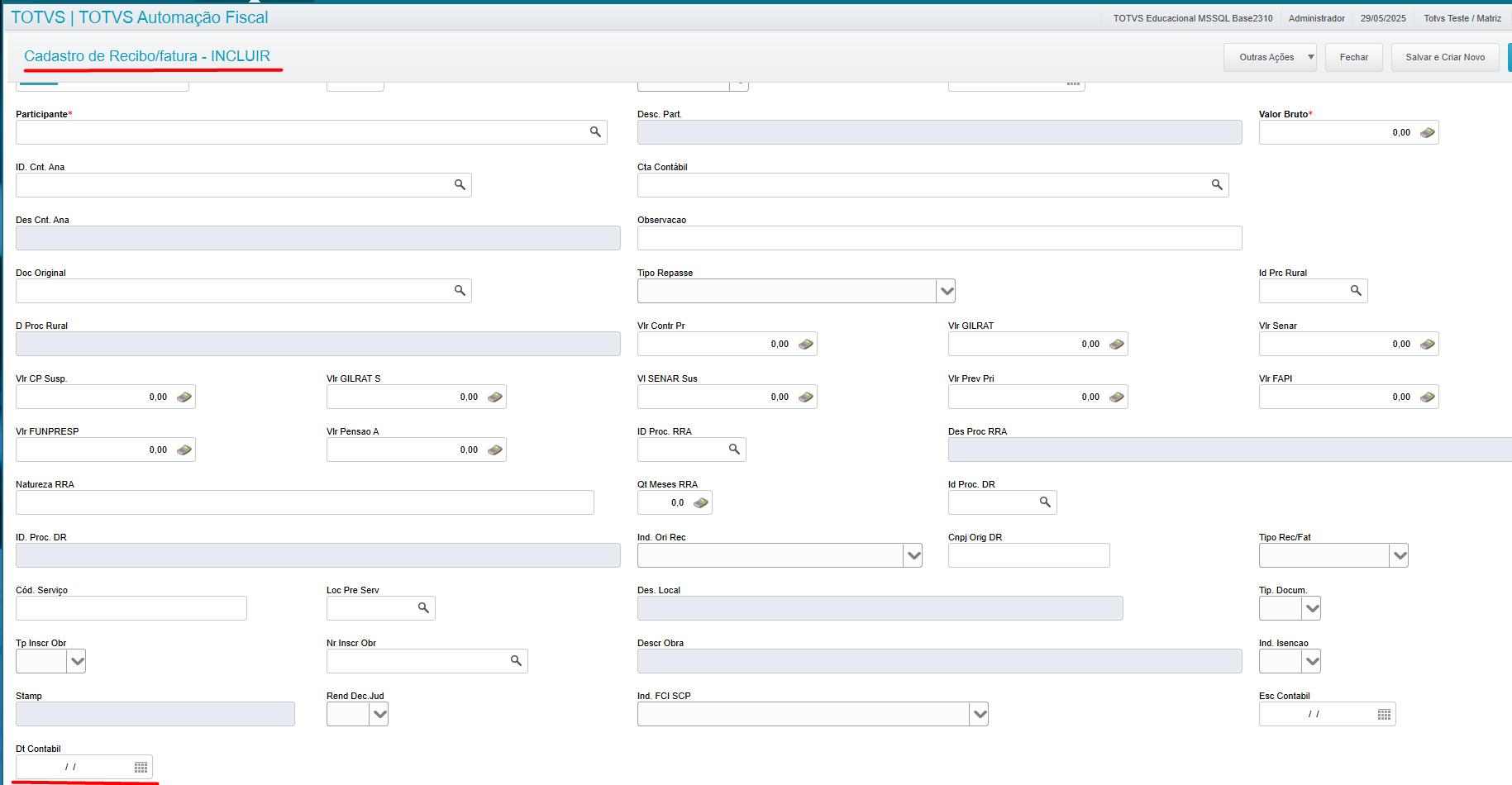Open Outras Ações menu
This screenshot has height=785, width=1512.
click(x=1270, y=57)
